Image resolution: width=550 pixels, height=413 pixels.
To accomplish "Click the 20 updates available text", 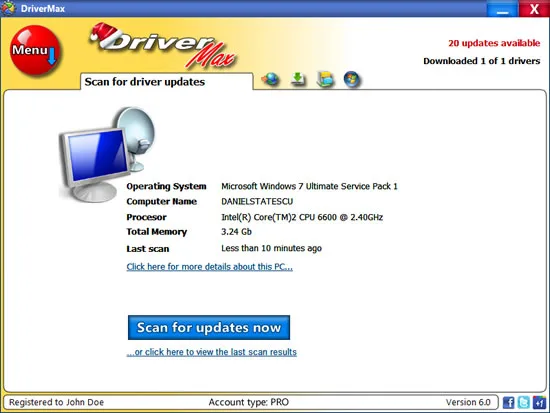I will (494, 43).
